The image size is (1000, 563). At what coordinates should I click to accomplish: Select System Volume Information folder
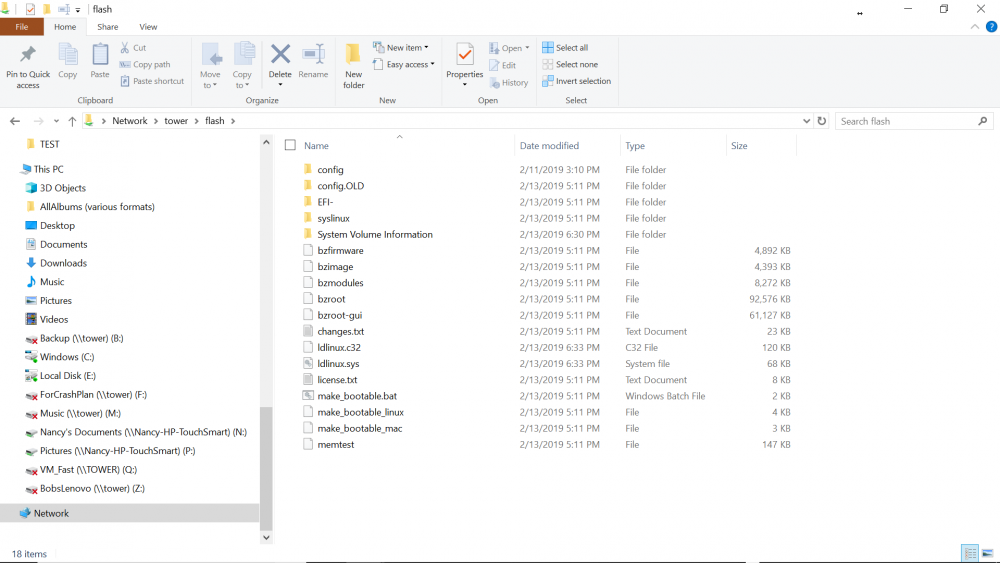(x=375, y=235)
